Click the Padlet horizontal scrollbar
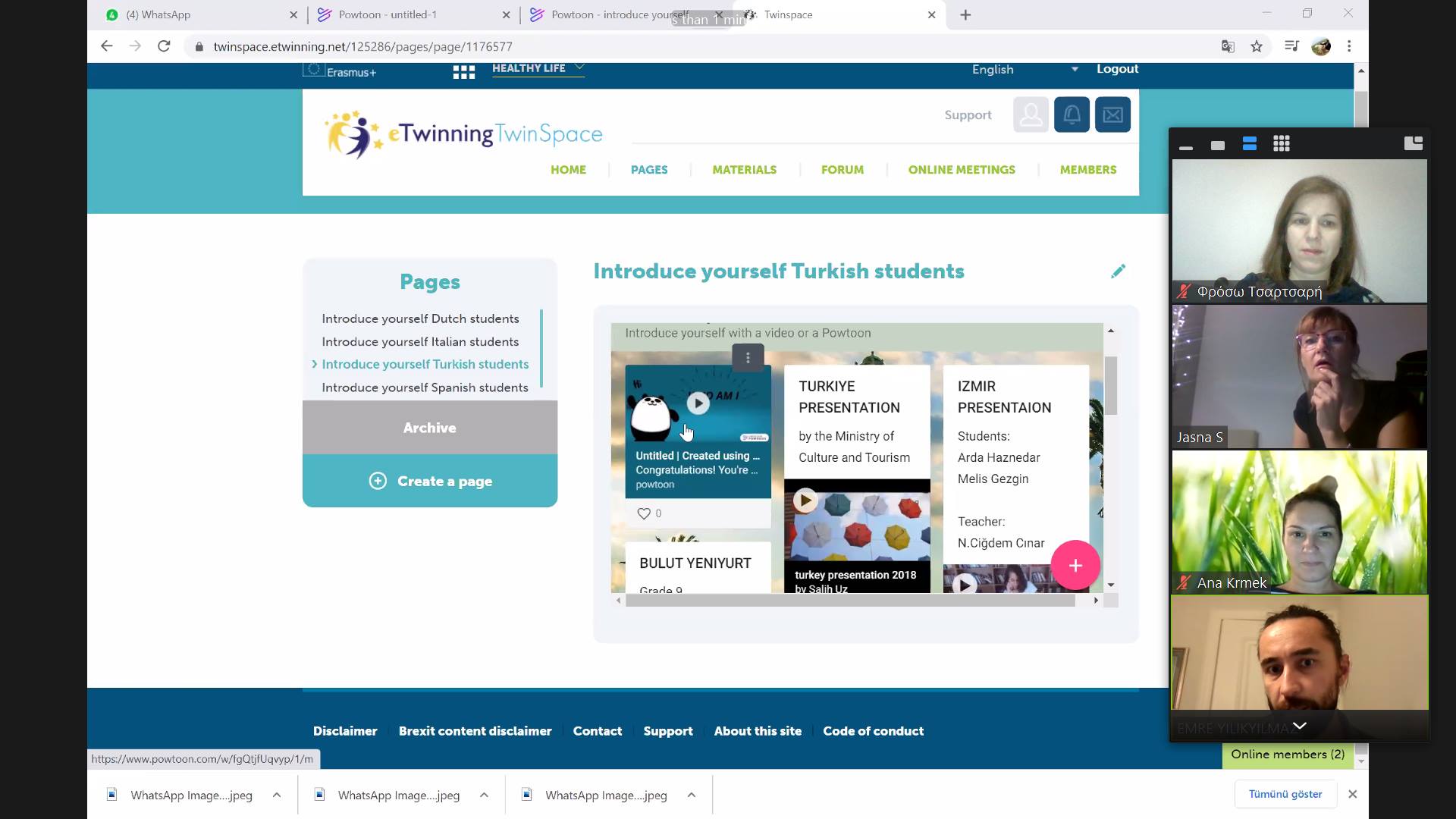The image size is (1456, 819). tap(849, 601)
